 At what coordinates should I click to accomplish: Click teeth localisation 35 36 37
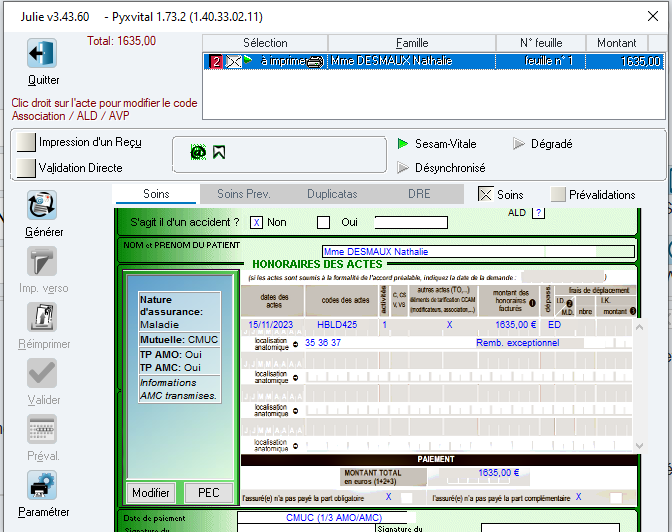tap(323, 343)
